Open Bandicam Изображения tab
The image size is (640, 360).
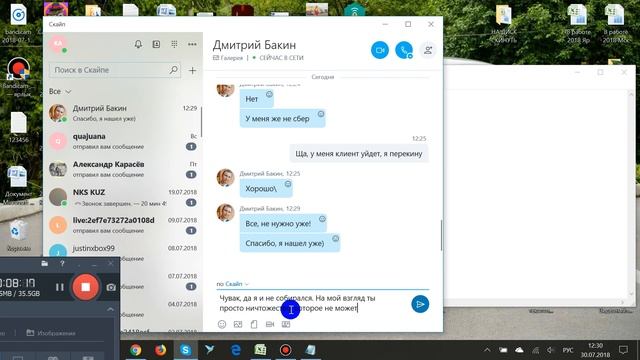51,333
